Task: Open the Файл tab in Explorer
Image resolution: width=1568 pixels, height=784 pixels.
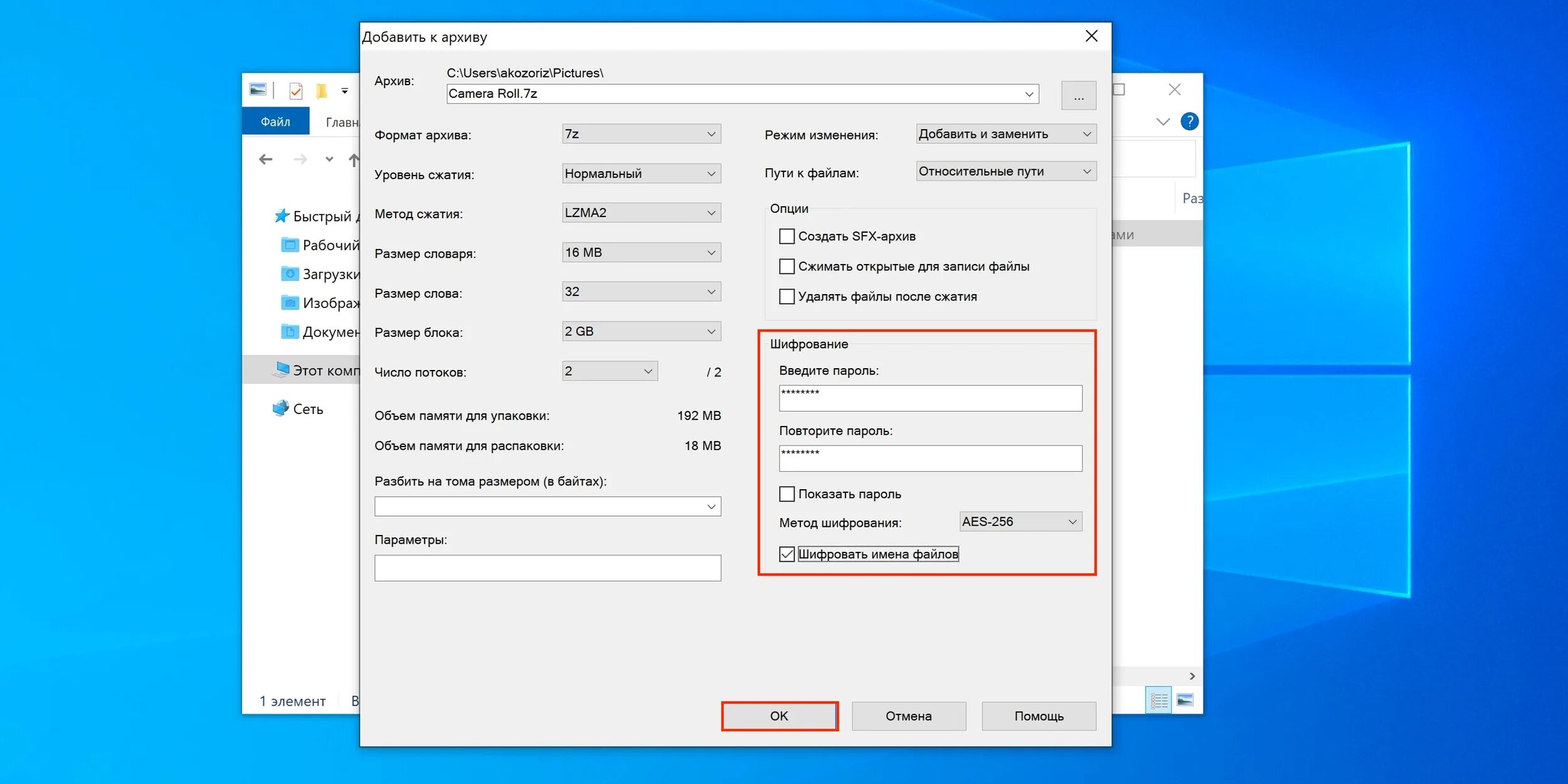Action: coord(275,122)
